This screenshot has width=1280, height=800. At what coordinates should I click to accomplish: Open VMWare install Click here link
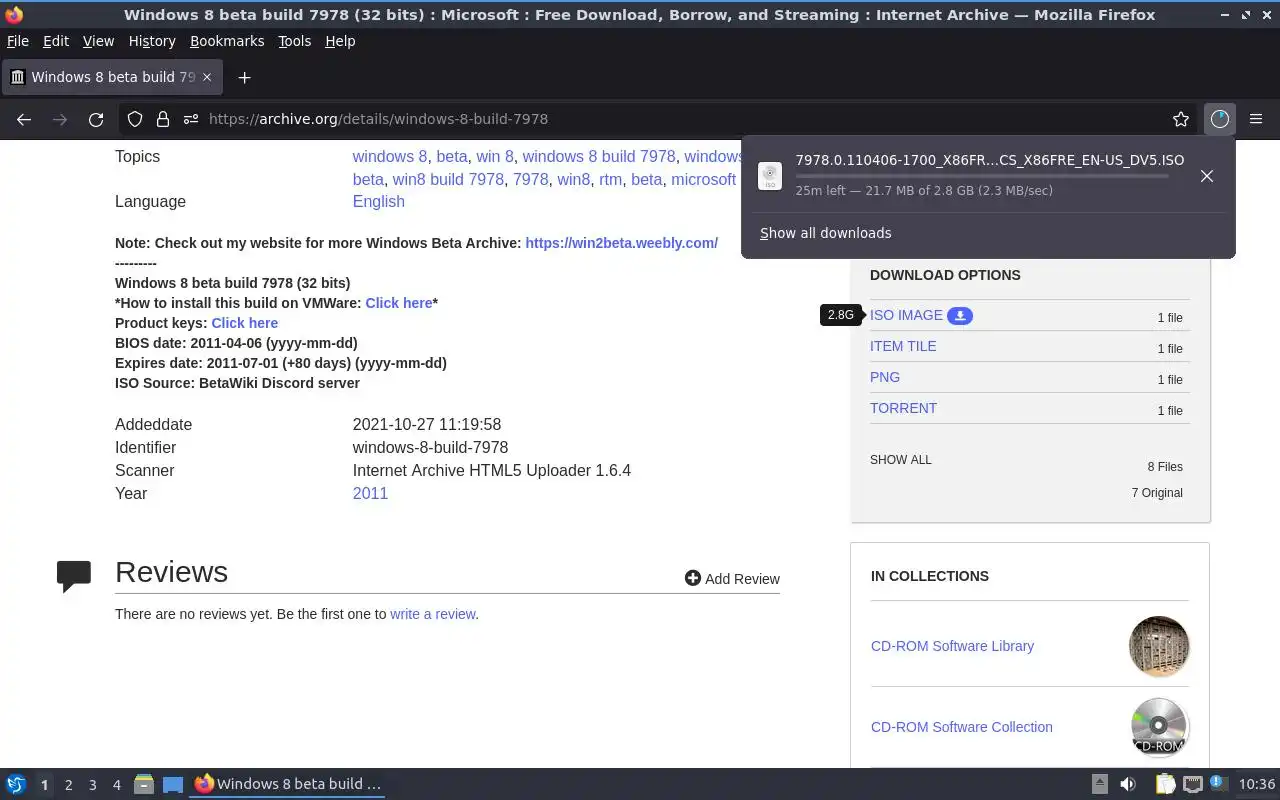399,303
